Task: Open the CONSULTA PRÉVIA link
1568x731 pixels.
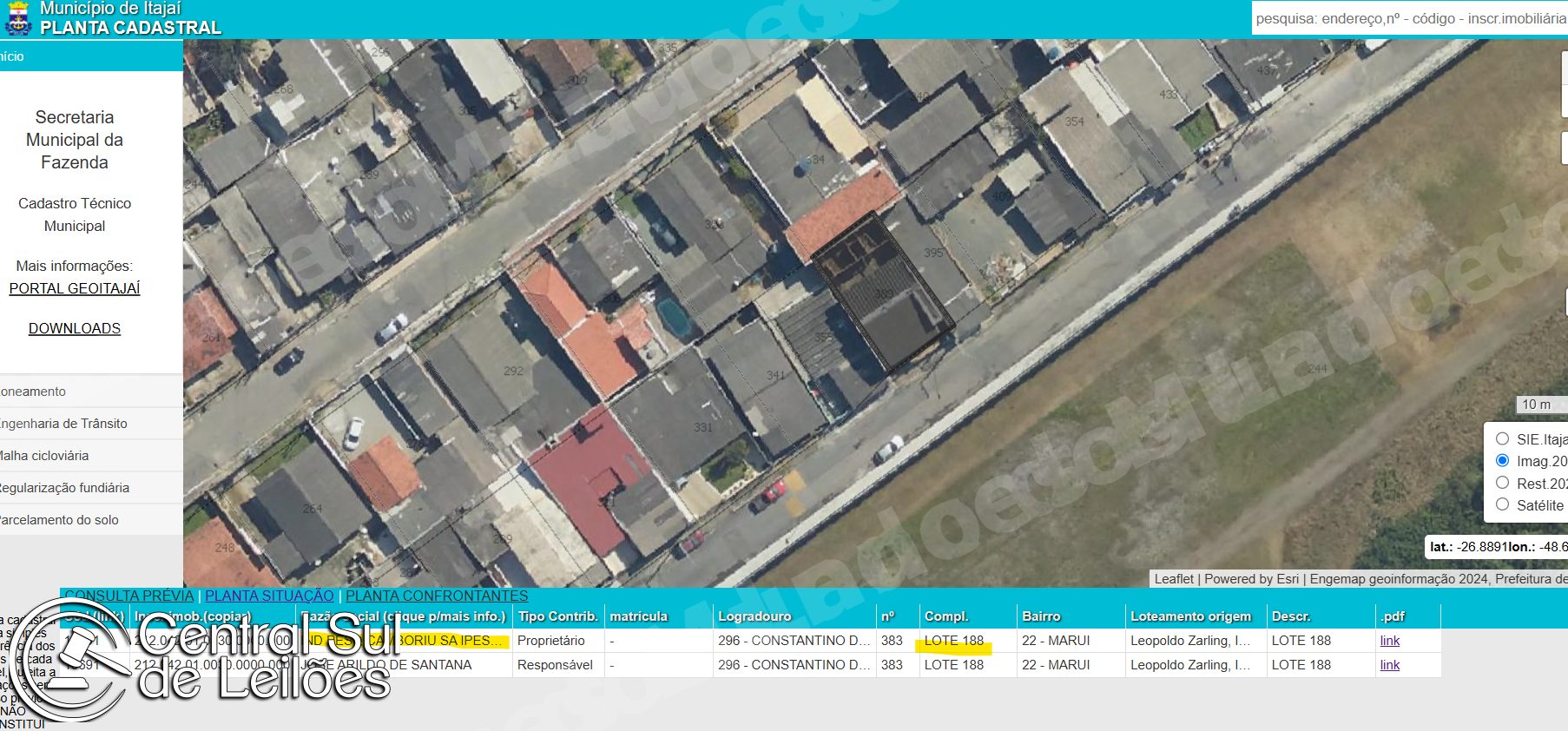Action: [x=129, y=596]
